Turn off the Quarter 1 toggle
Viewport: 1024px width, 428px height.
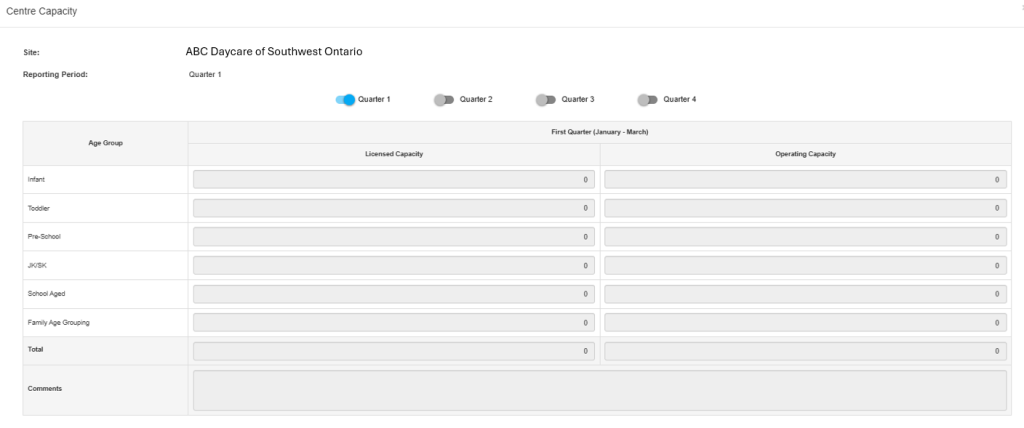tap(345, 100)
